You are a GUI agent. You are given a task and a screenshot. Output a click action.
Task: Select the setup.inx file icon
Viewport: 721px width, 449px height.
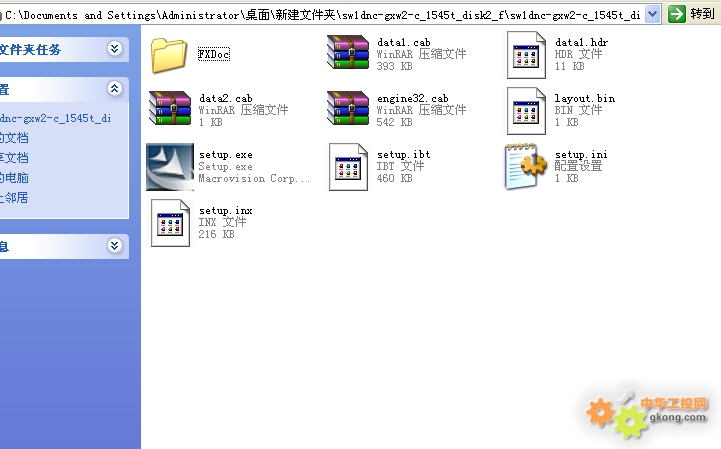point(170,223)
